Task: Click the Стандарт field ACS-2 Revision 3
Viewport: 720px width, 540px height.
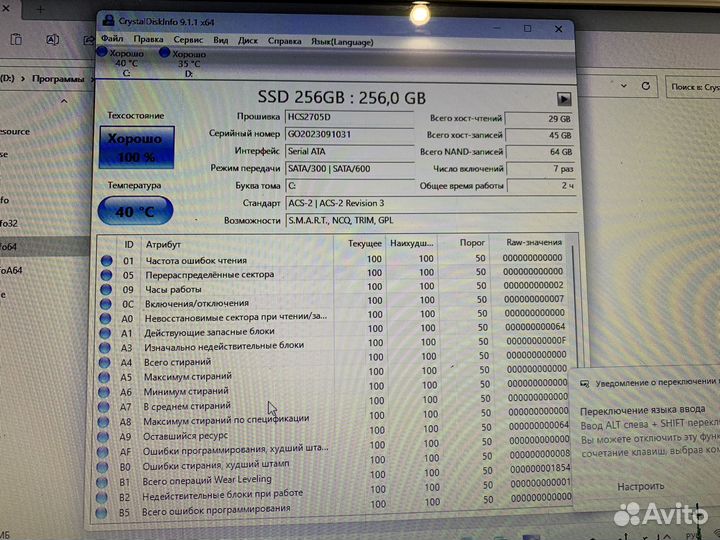Action: click(431, 203)
